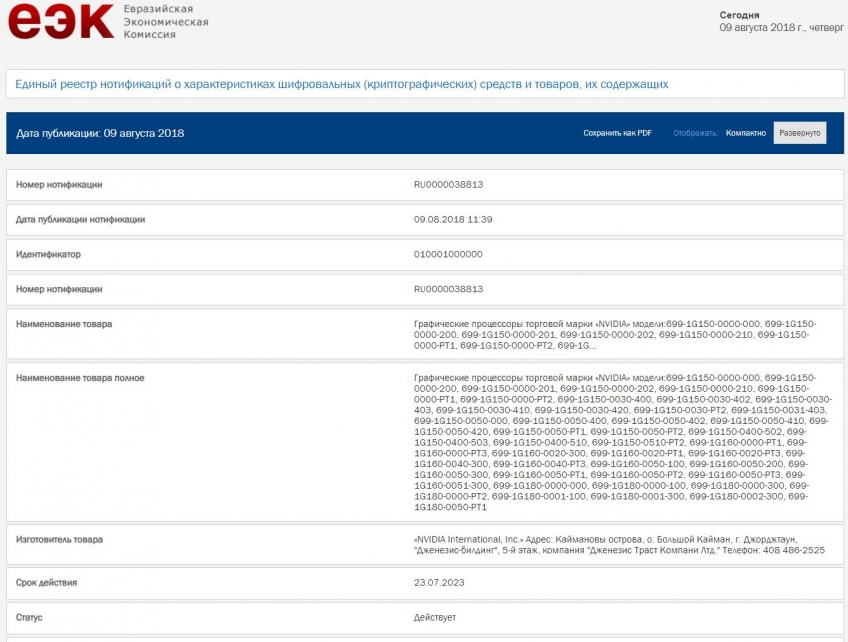The width and height of the screenshot is (848, 642).
Task: Click the Дата публикации нотификации label
Action: pyautogui.click(x=80, y=220)
